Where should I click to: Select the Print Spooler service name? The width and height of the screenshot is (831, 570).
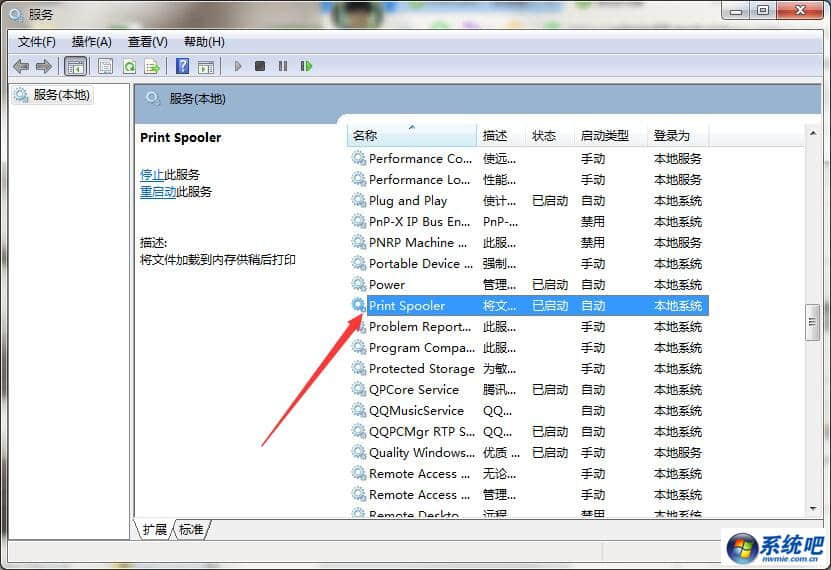pos(406,306)
